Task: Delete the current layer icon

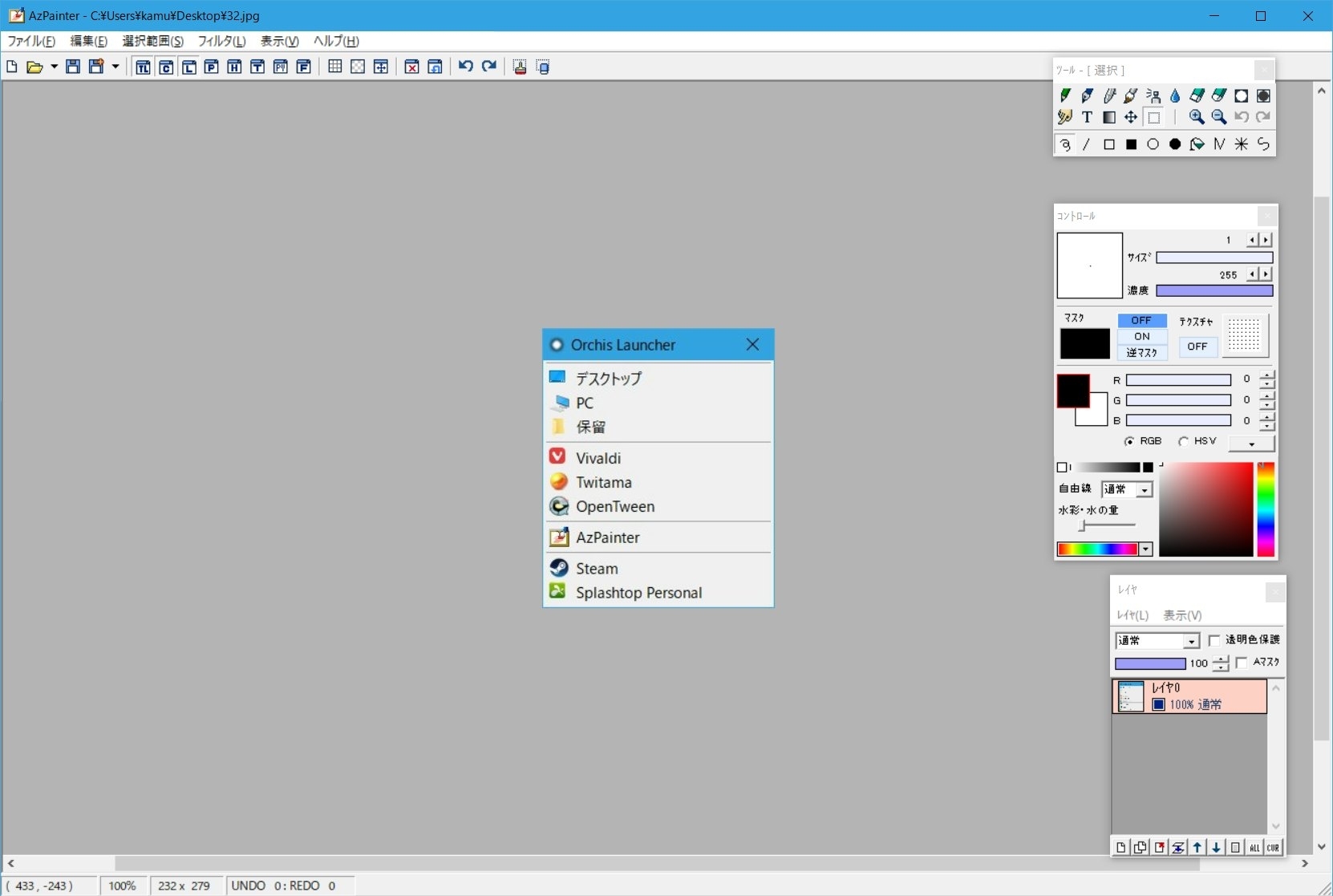Action: (1159, 847)
